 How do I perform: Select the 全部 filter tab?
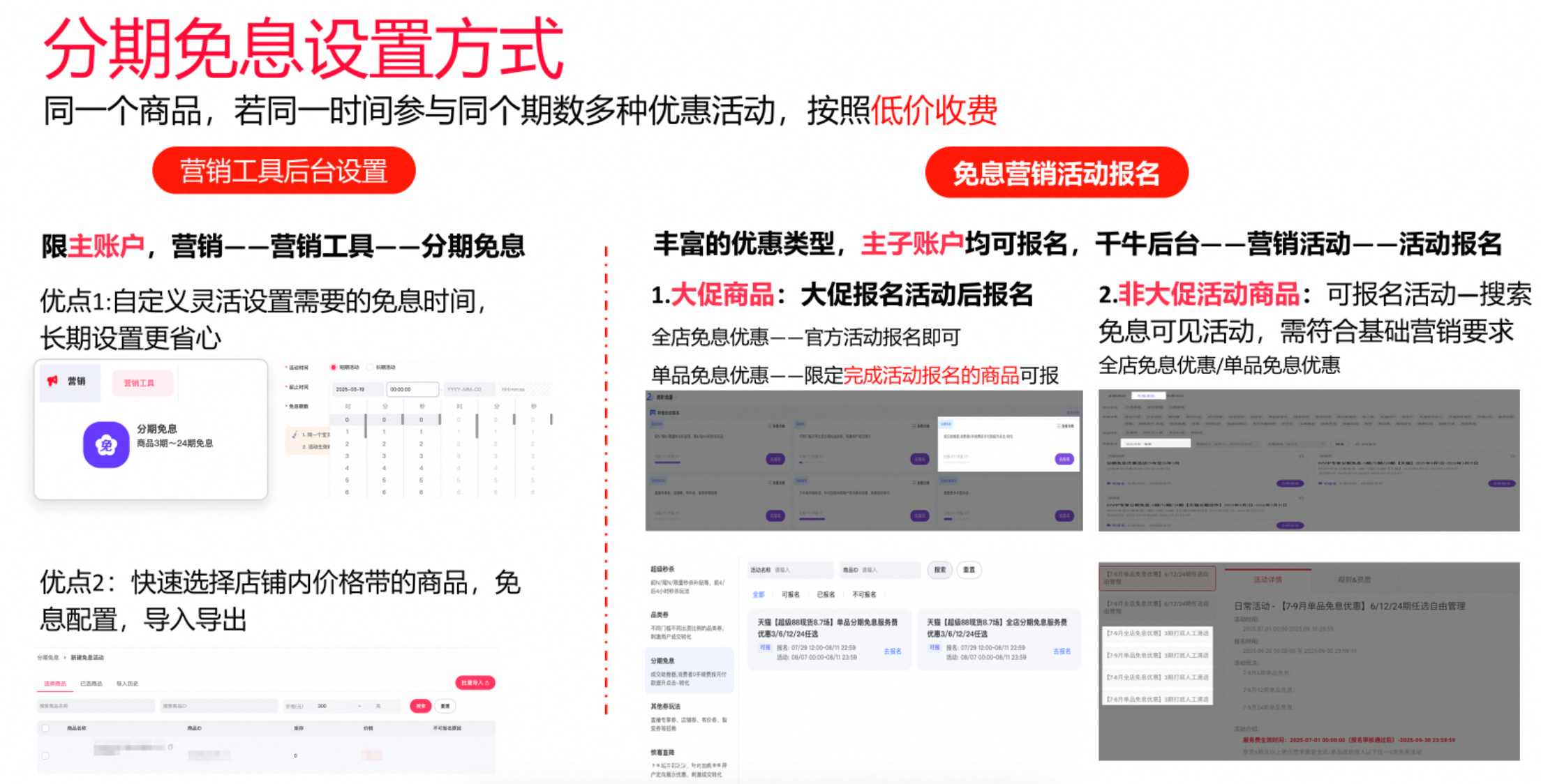coord(758,595)
